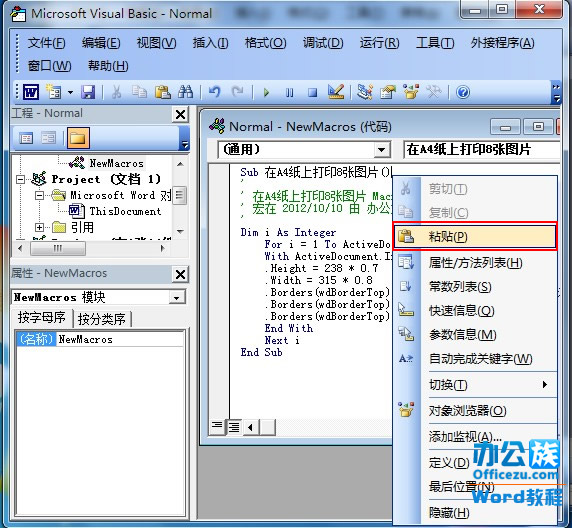Open the 外接程序(A) menu
The height and width of the screenshot is (528, 572).
[x=502, y=43]
